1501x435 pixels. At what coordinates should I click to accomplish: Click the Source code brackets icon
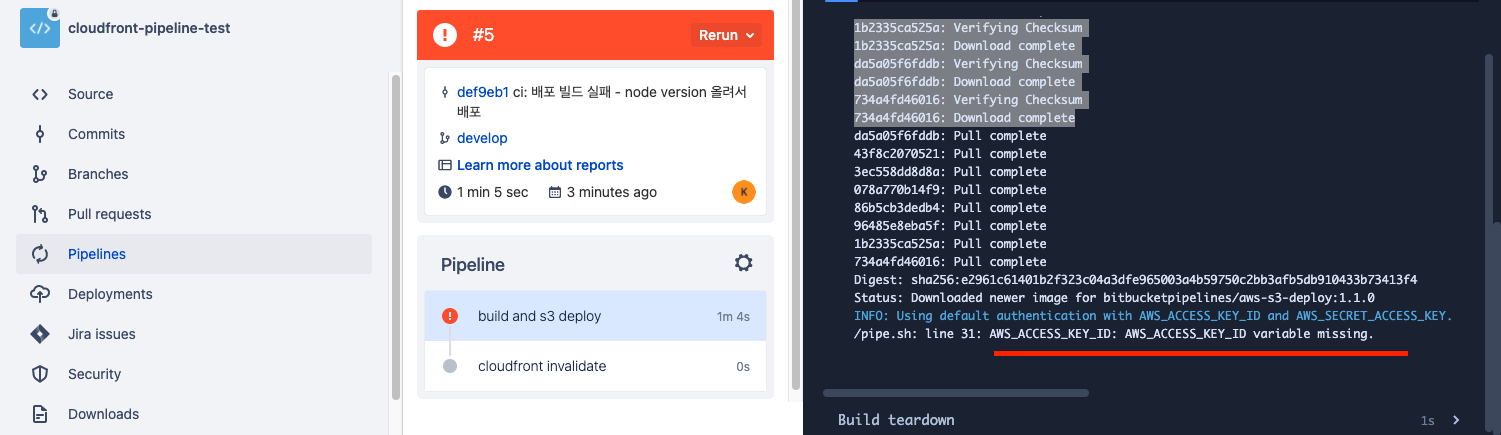coord(40,94)
